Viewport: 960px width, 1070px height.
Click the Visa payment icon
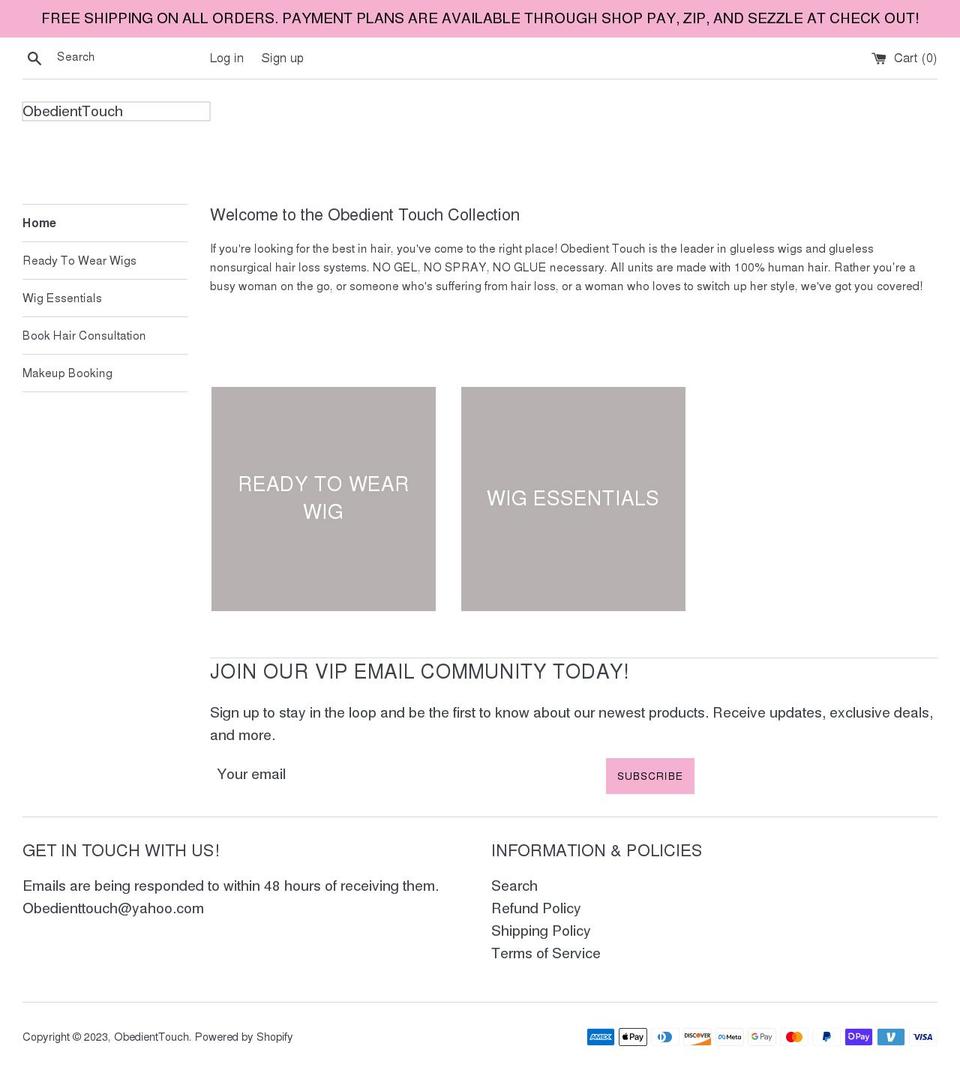(x=922, y=1037)
